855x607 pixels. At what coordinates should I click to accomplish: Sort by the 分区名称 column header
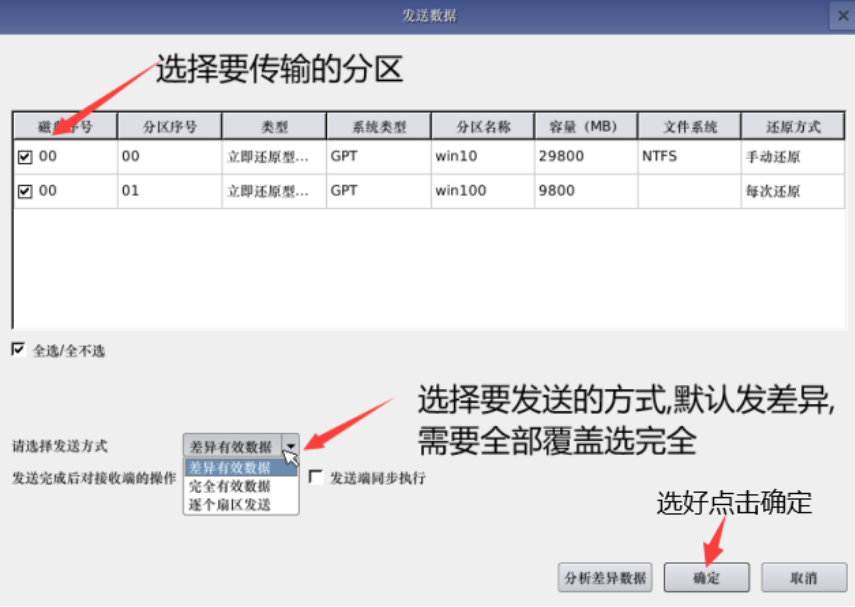pos(482,126)
